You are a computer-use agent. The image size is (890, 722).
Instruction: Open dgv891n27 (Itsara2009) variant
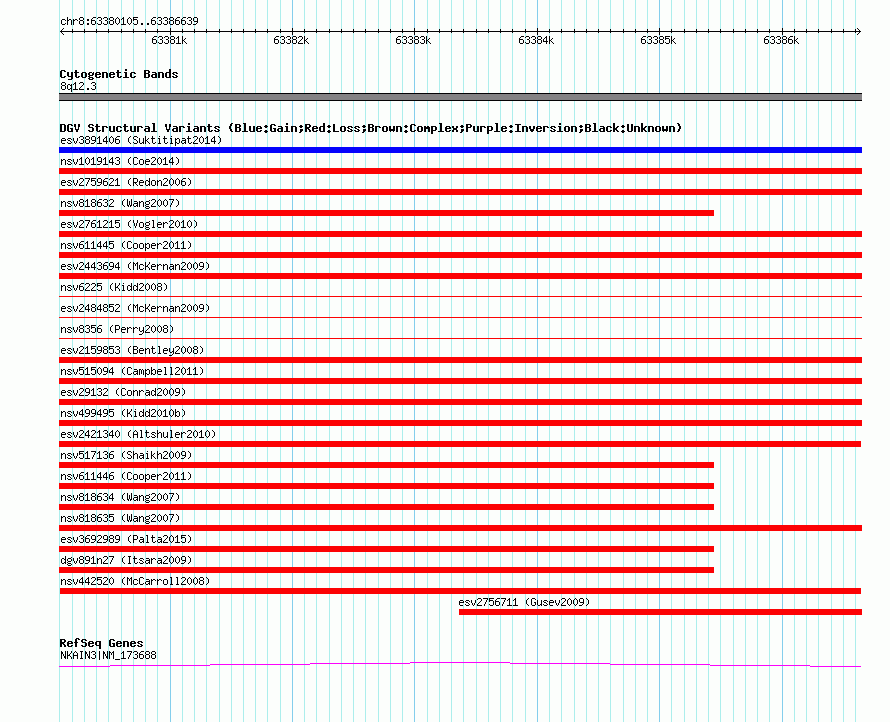tap(126, 560)
